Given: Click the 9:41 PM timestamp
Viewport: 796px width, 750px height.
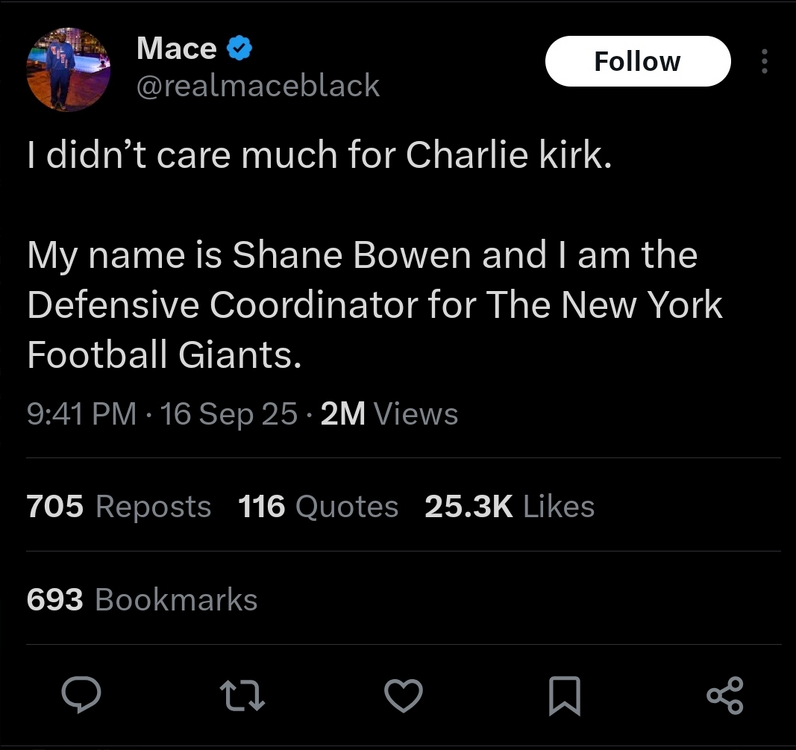Looking at the screenshot, I should tap(81, 414).
